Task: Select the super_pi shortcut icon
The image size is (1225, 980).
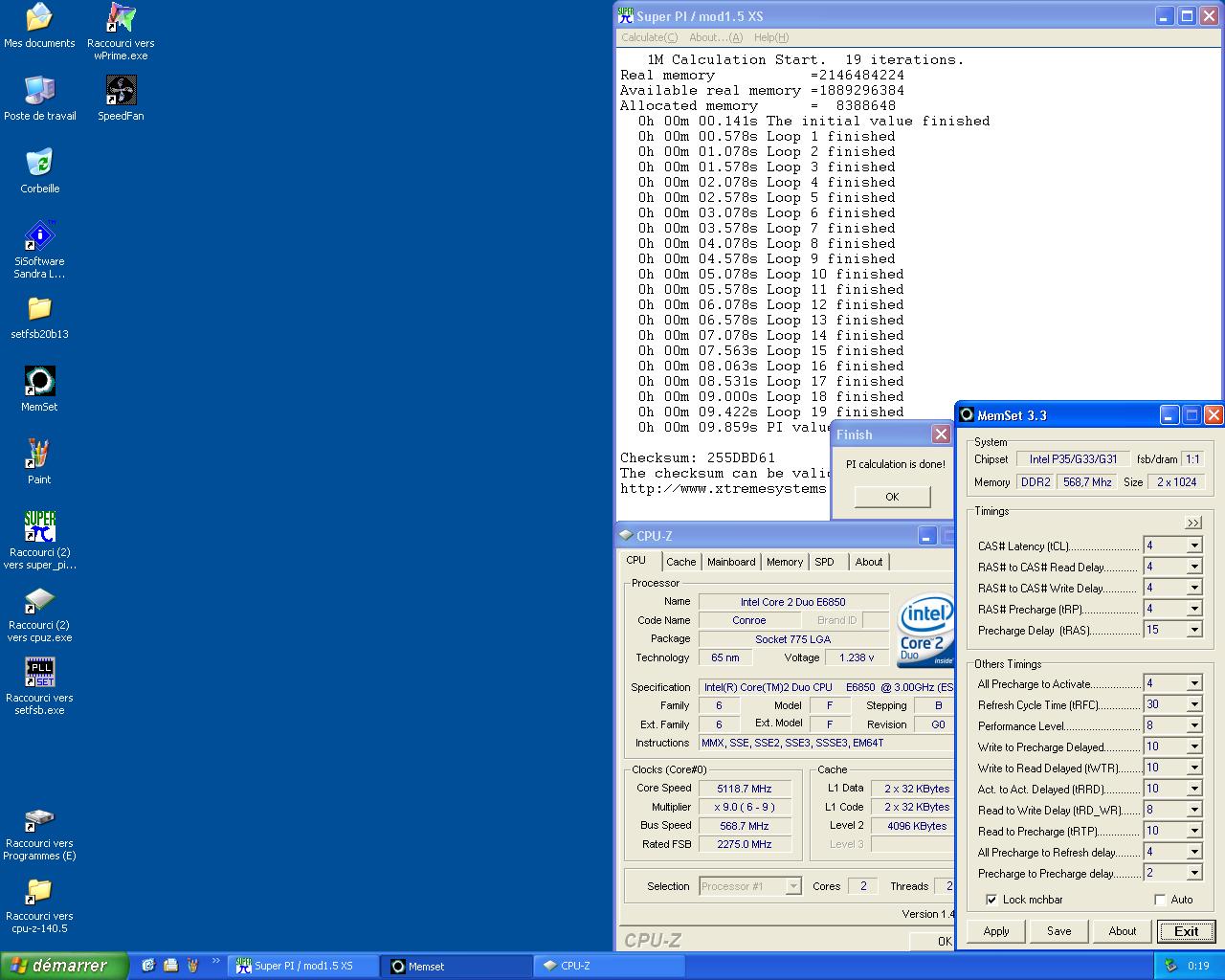Action: pos(39,526)
